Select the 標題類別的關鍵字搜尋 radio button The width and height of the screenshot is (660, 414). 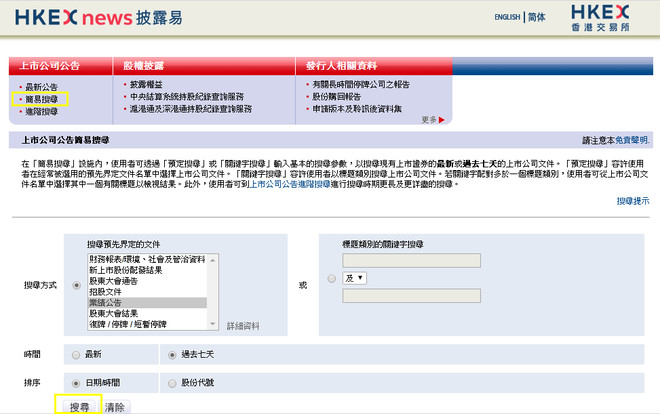332,279
